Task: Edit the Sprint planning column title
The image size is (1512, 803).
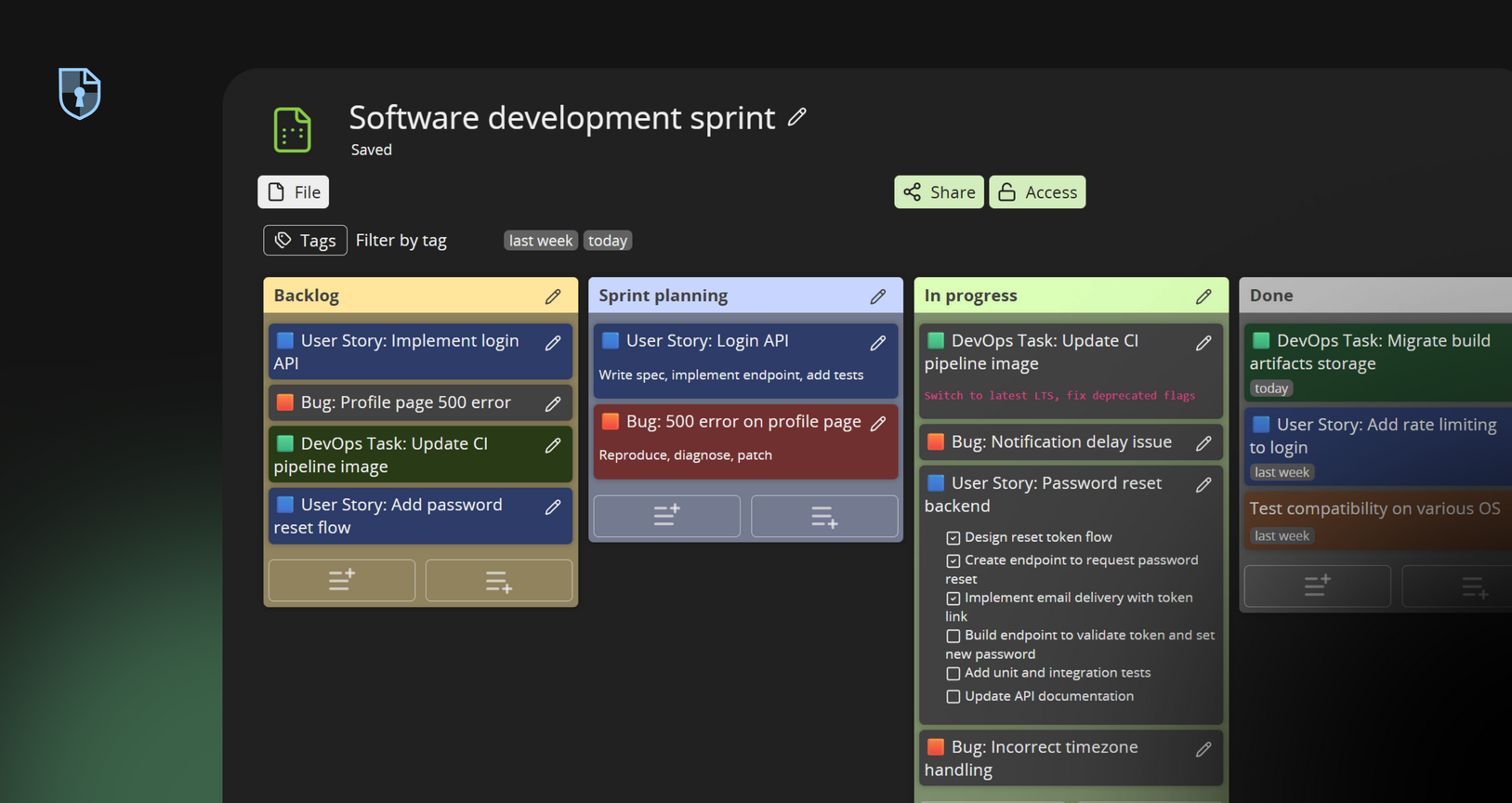Action: pyautogui.click(x=877, y=296)
